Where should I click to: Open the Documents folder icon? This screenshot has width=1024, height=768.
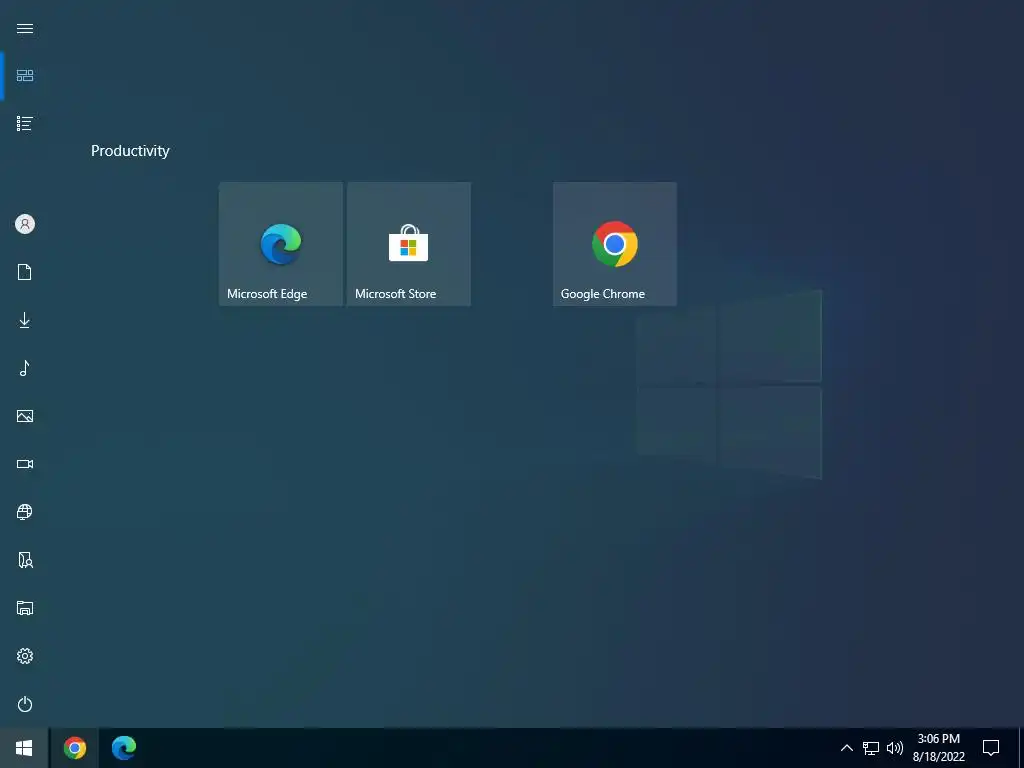click(25, 272)
